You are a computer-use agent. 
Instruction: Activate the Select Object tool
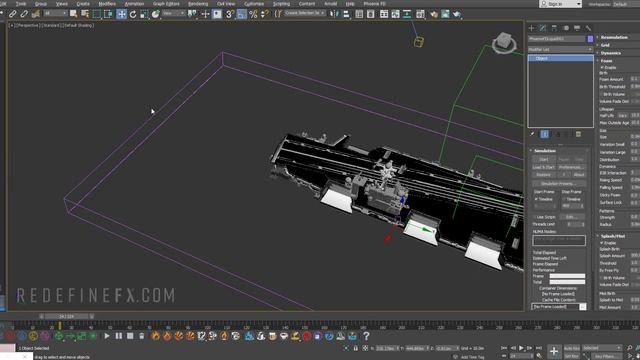pos(73,14)
